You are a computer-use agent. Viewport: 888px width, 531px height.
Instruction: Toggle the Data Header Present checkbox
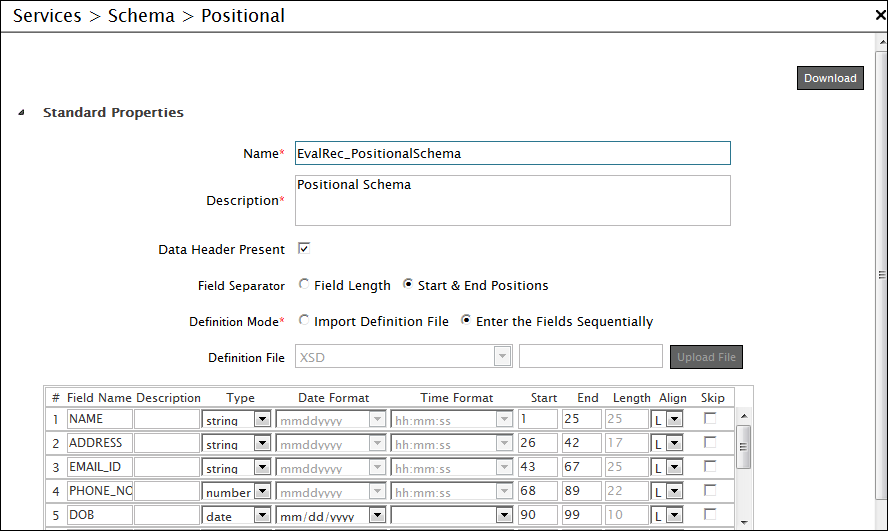(x=305, y=249)
